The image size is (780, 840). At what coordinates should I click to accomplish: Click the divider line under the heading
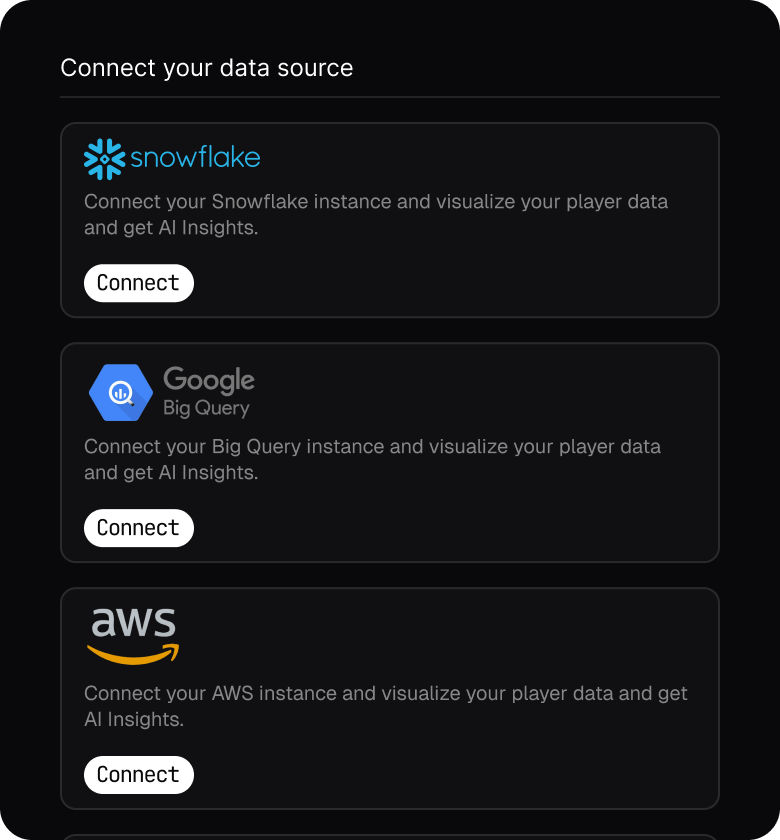[x=390, y=97]
